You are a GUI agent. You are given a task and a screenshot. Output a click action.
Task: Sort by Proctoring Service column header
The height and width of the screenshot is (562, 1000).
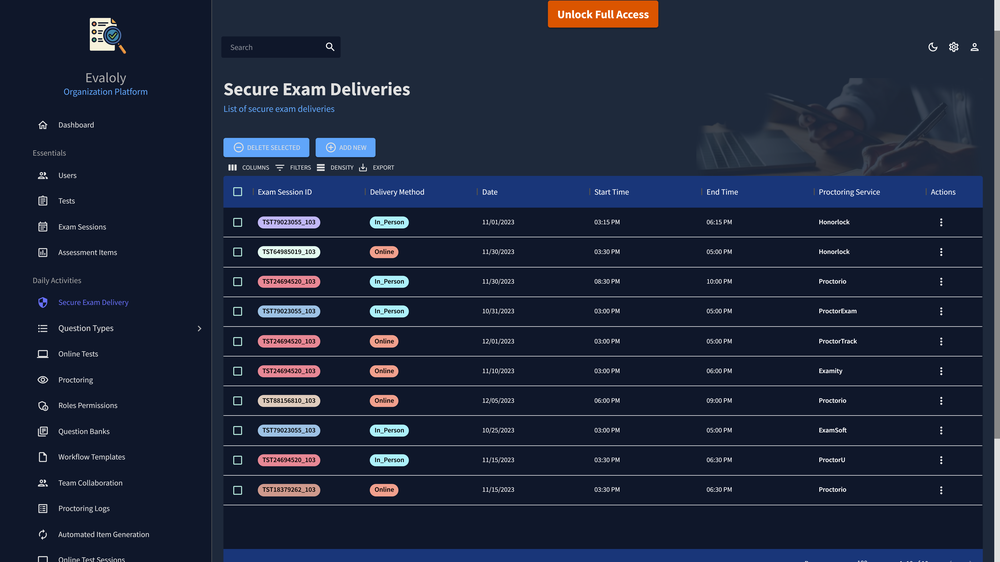[x=849, y=192]
